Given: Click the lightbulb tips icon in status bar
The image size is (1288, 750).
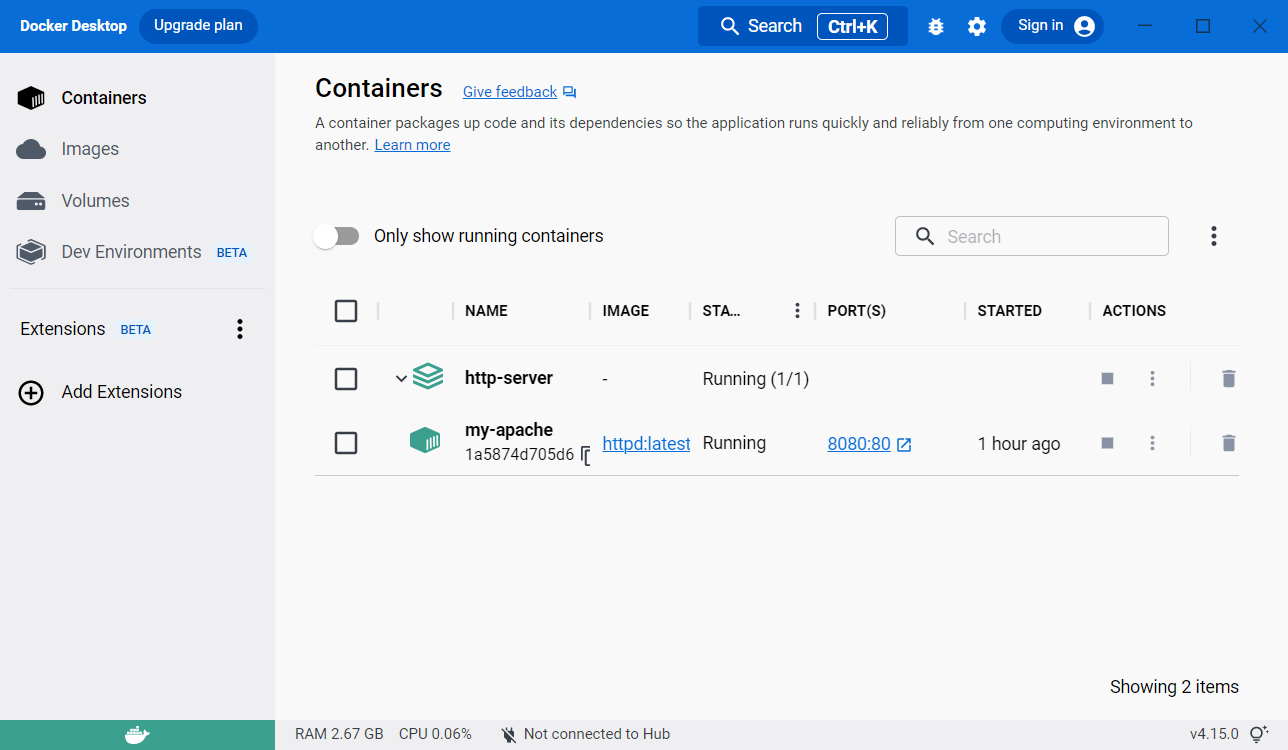Looking at the screenshot, I should (1258, 735).
